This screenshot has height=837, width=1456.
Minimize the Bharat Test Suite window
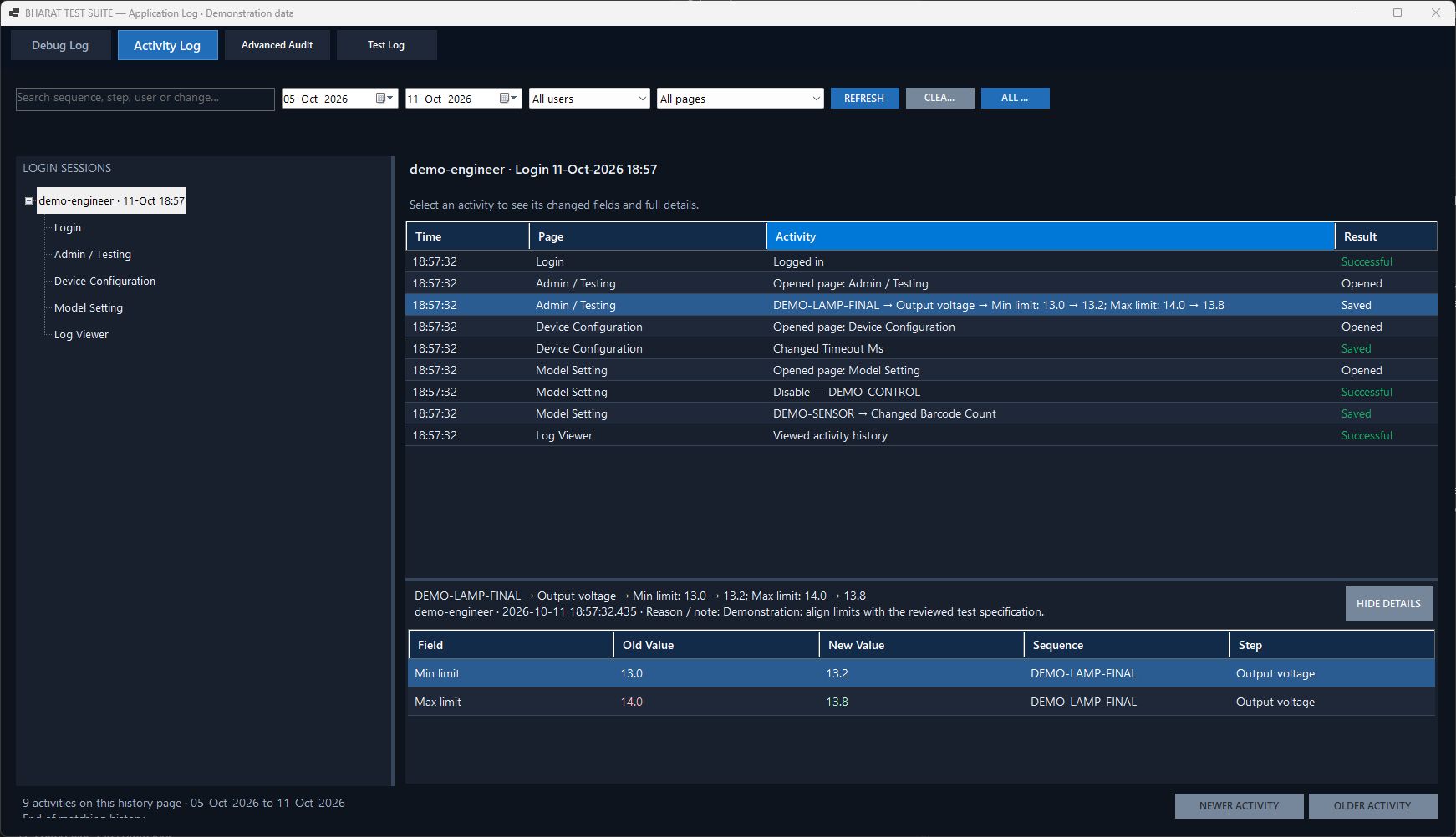click(x=1360, y=13)
